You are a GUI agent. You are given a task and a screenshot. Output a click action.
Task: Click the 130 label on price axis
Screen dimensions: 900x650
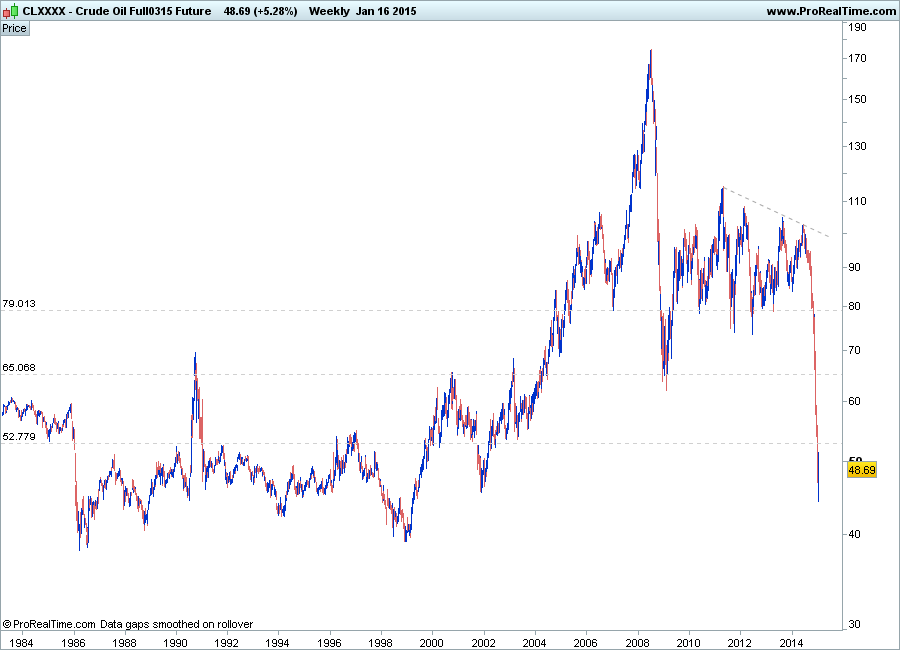point(858,146)
